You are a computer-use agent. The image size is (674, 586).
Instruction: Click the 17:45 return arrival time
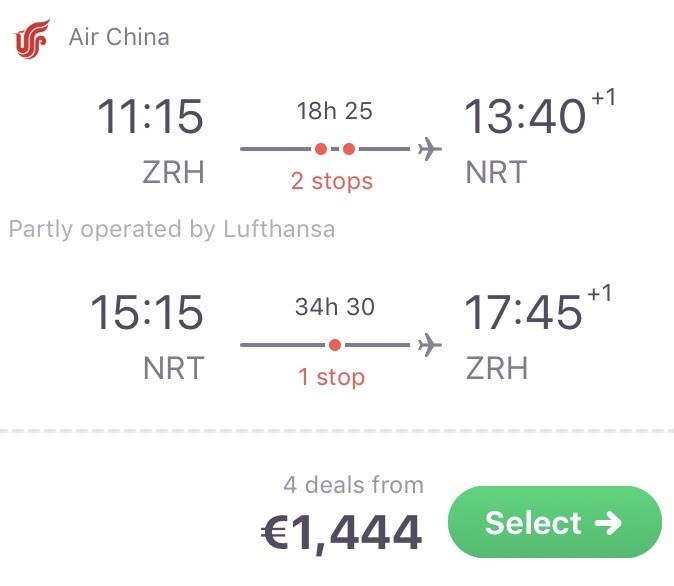pos(524,313)
